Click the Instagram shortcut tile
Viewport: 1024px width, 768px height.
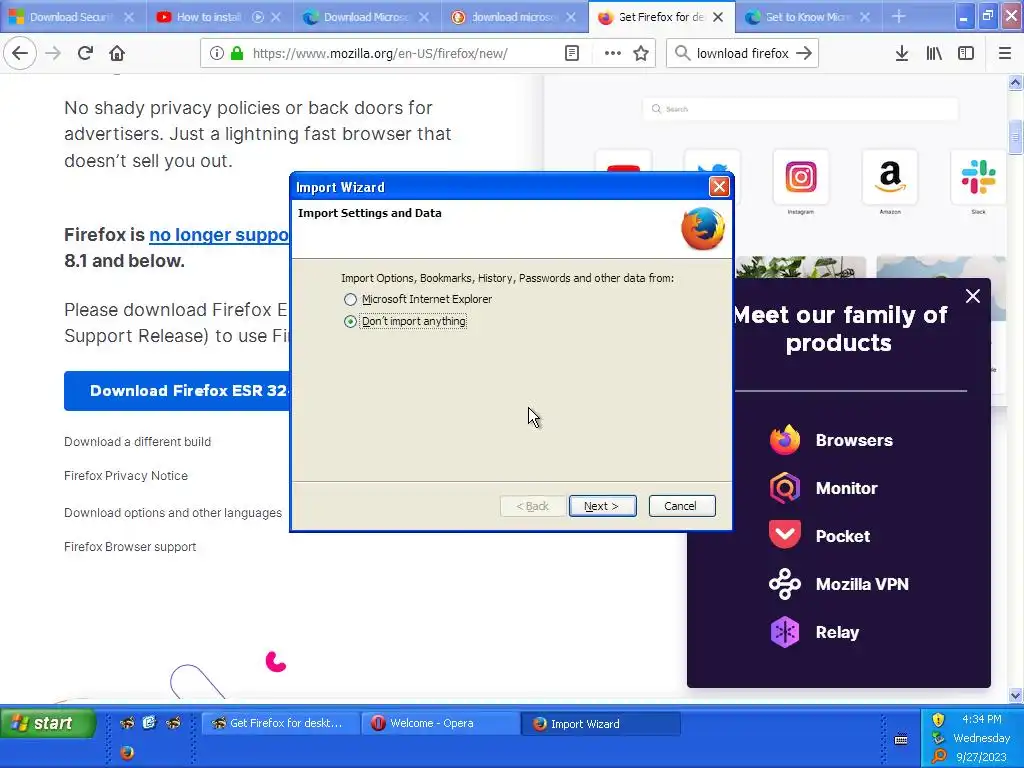[x=801, y=177]
